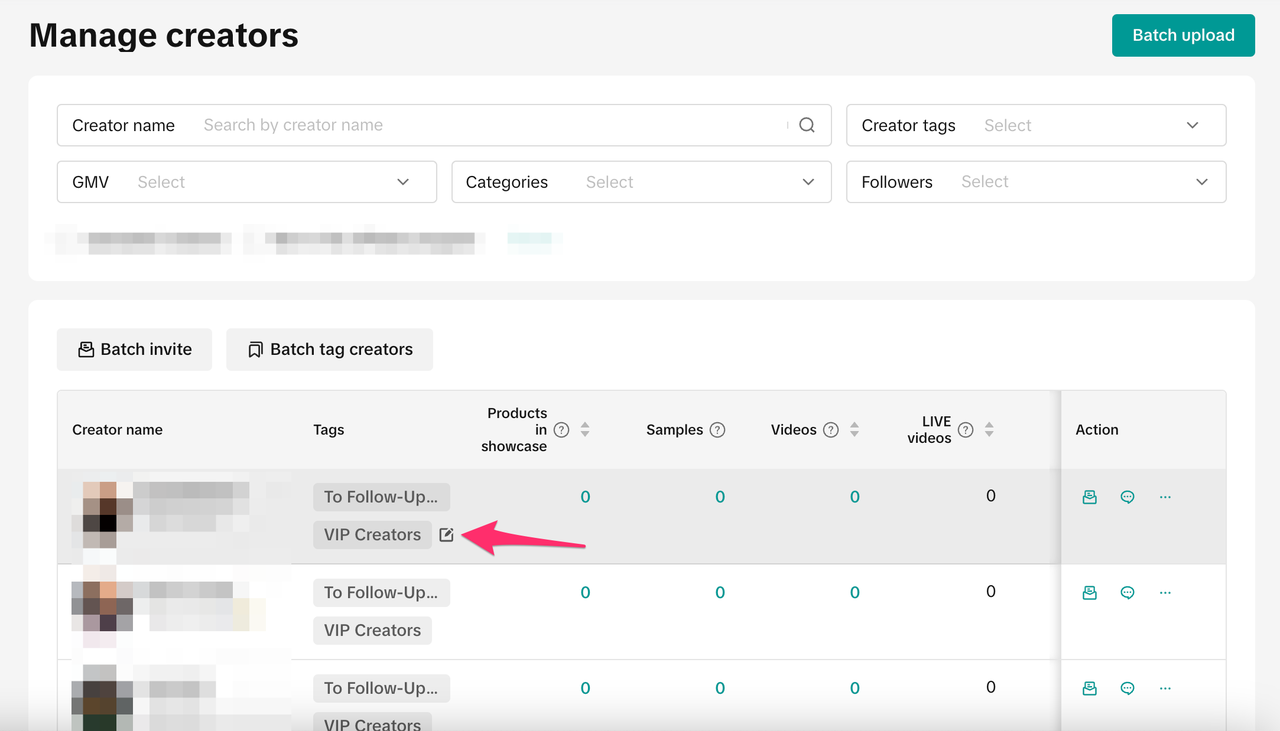Message the second creator via chat icon
Viewport: 1280px width, 731px height.
(1127, 593)
